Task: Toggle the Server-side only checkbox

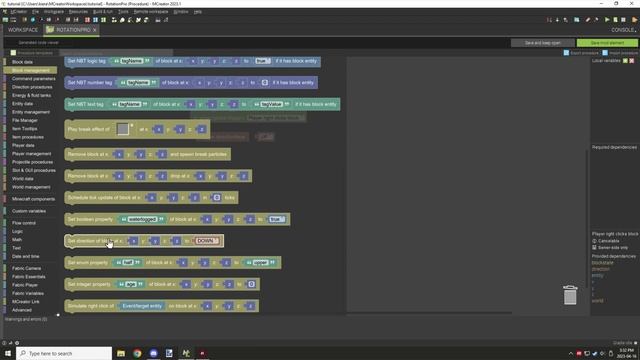Action: point(610,247)
